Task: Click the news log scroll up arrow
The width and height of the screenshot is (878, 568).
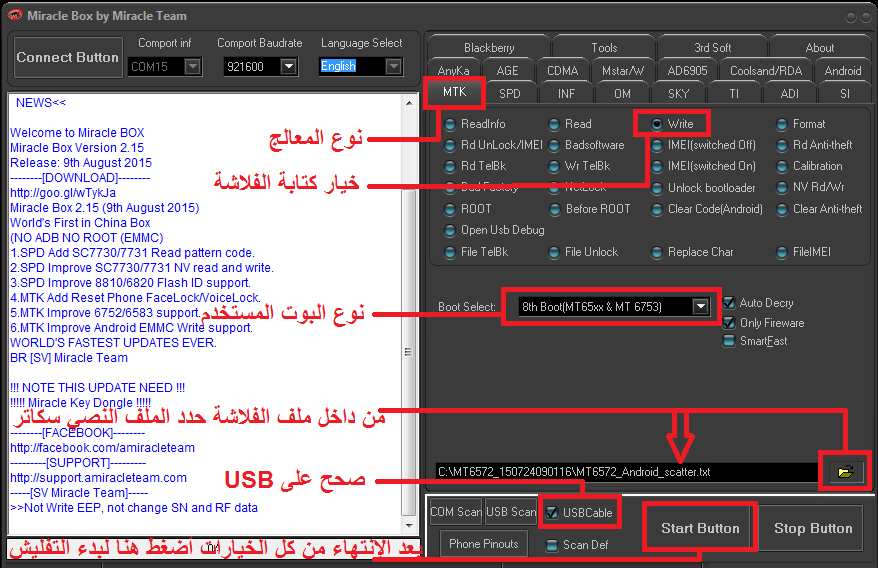Action: click(409, 103)
